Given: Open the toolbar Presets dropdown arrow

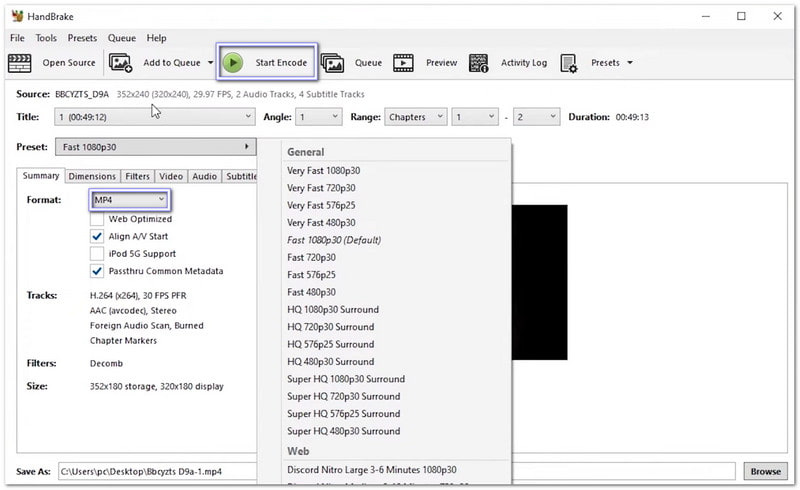Looking at the screenshot, I should (x=630, y=63).
